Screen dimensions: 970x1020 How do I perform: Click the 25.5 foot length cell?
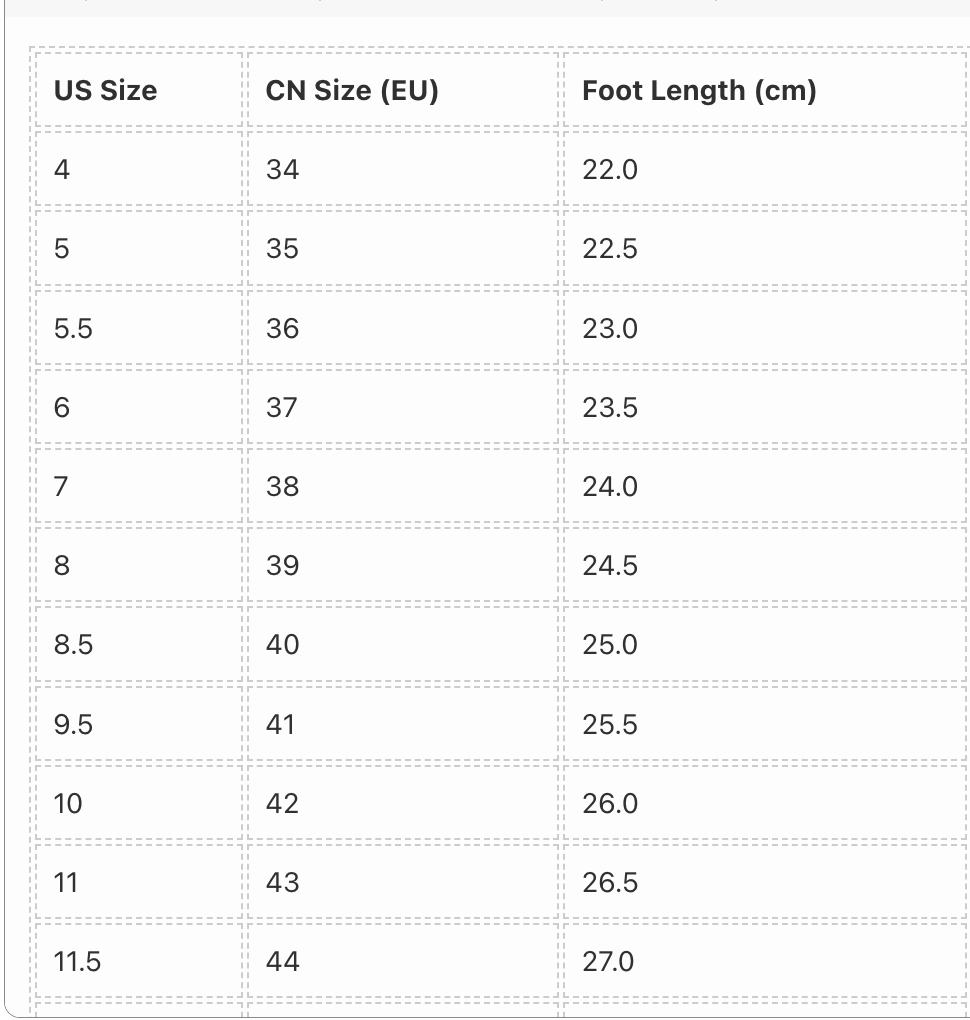[765, 724]
